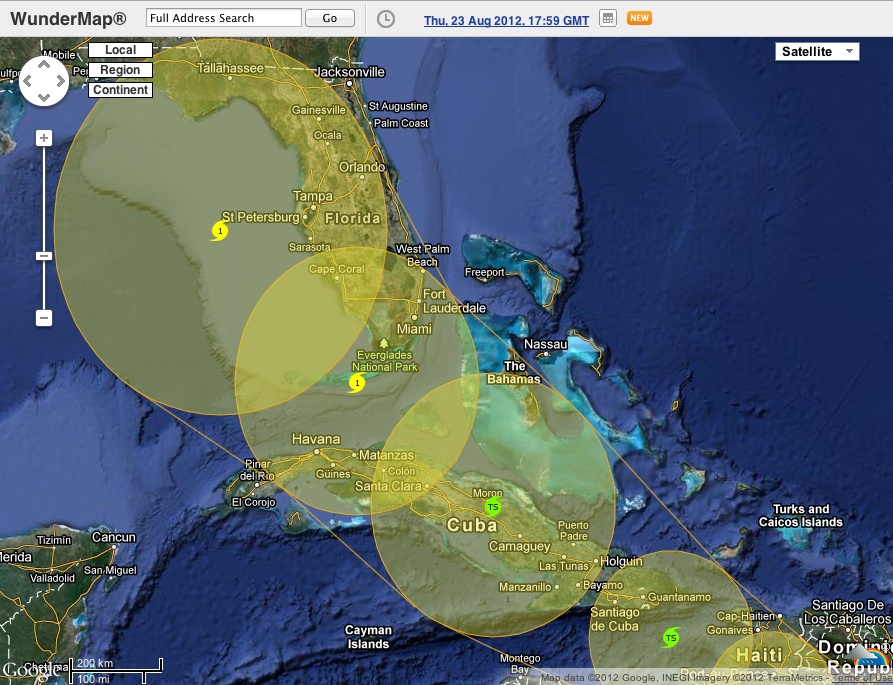Open the Satellite map type dropdown
This screenshot has width=893, height=685.
(817, 52)
